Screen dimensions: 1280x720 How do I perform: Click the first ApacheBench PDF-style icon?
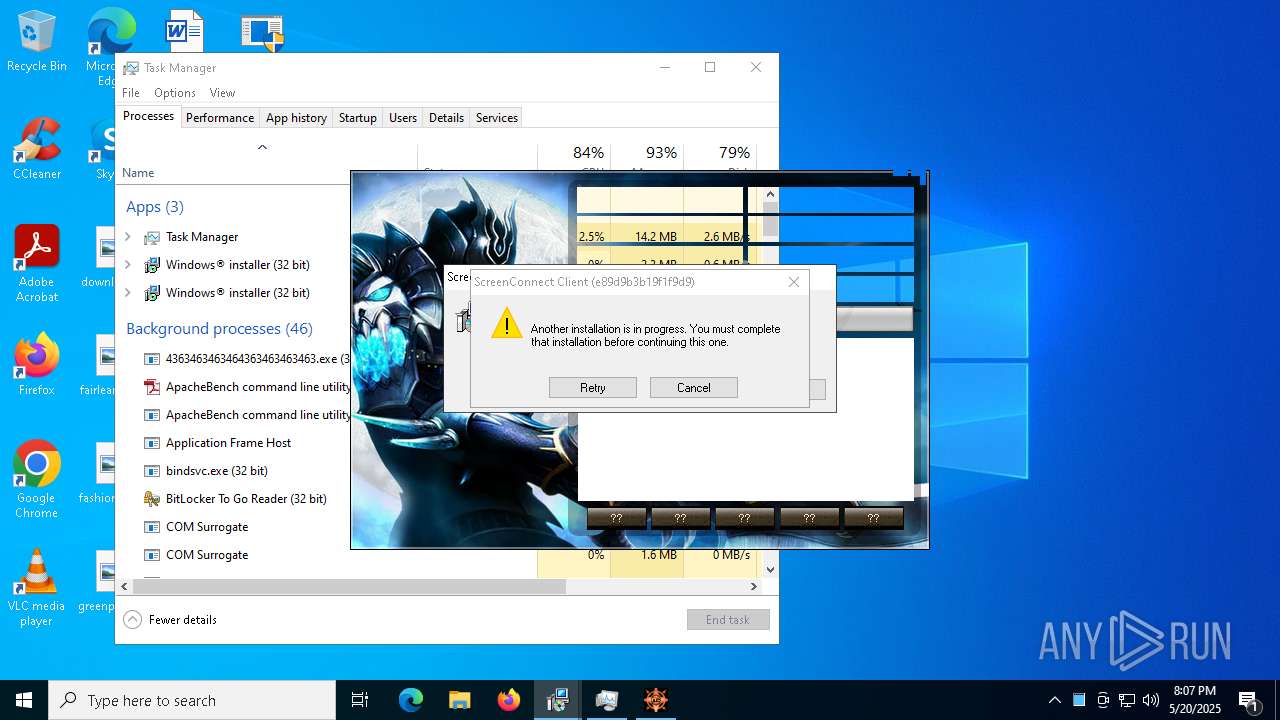152,387
